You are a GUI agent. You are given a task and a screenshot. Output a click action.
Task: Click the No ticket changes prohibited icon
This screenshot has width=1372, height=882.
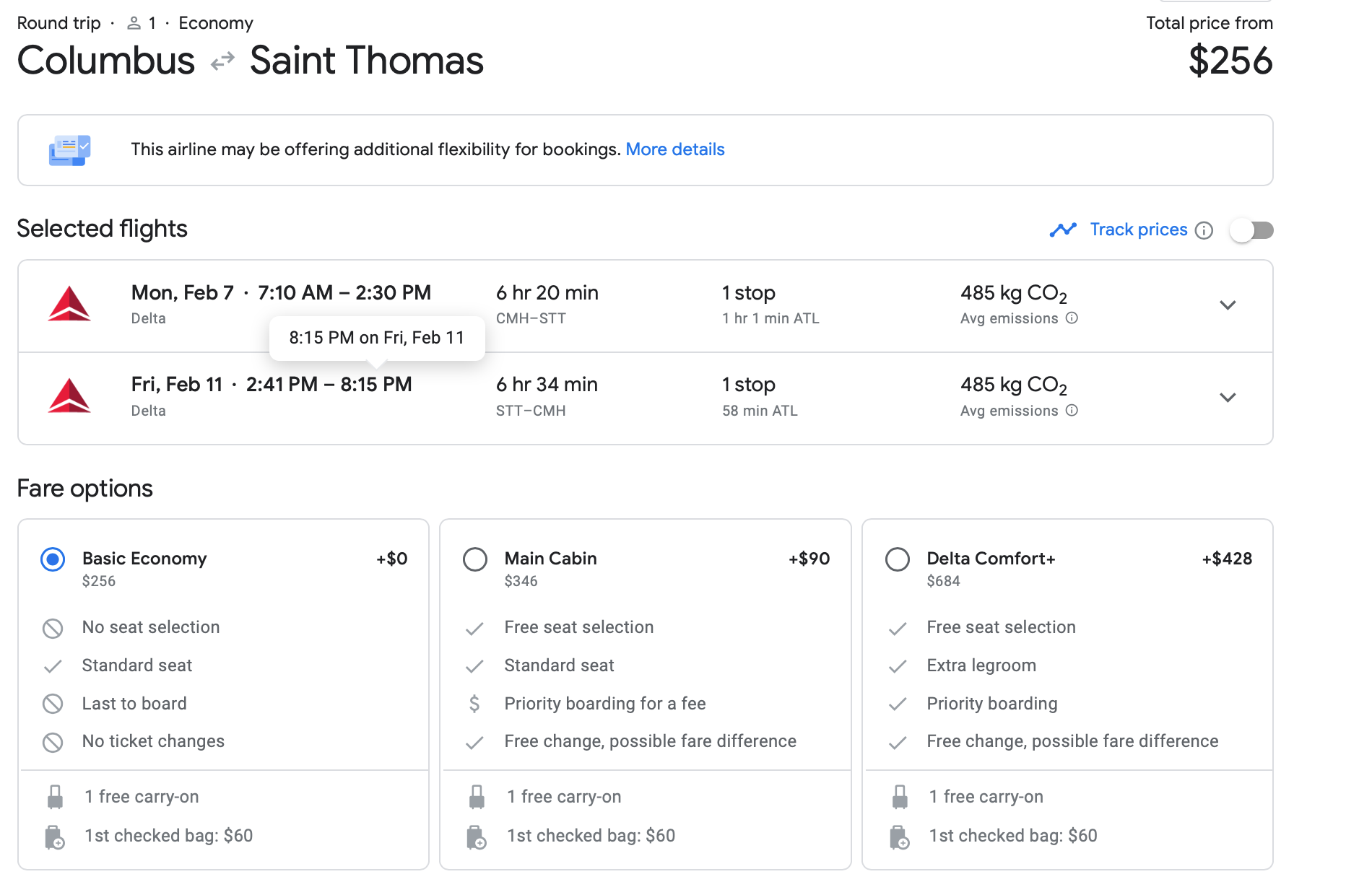[x=53, y=742]
